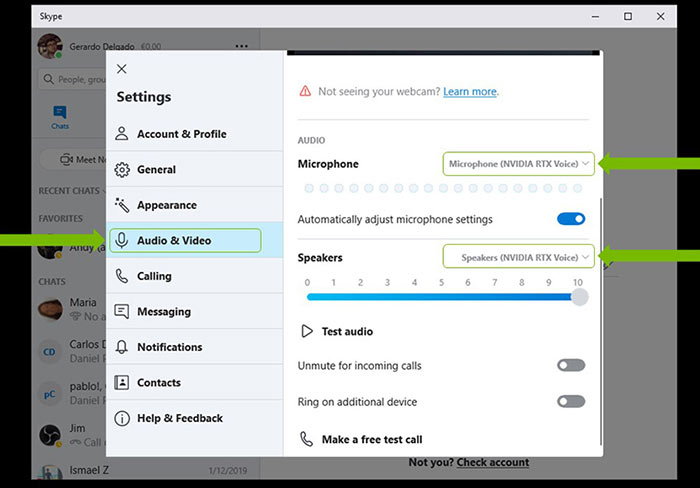Click the settings panel vertical scrollbar
This screenshot has width=700, height=488.
point(601,321)
